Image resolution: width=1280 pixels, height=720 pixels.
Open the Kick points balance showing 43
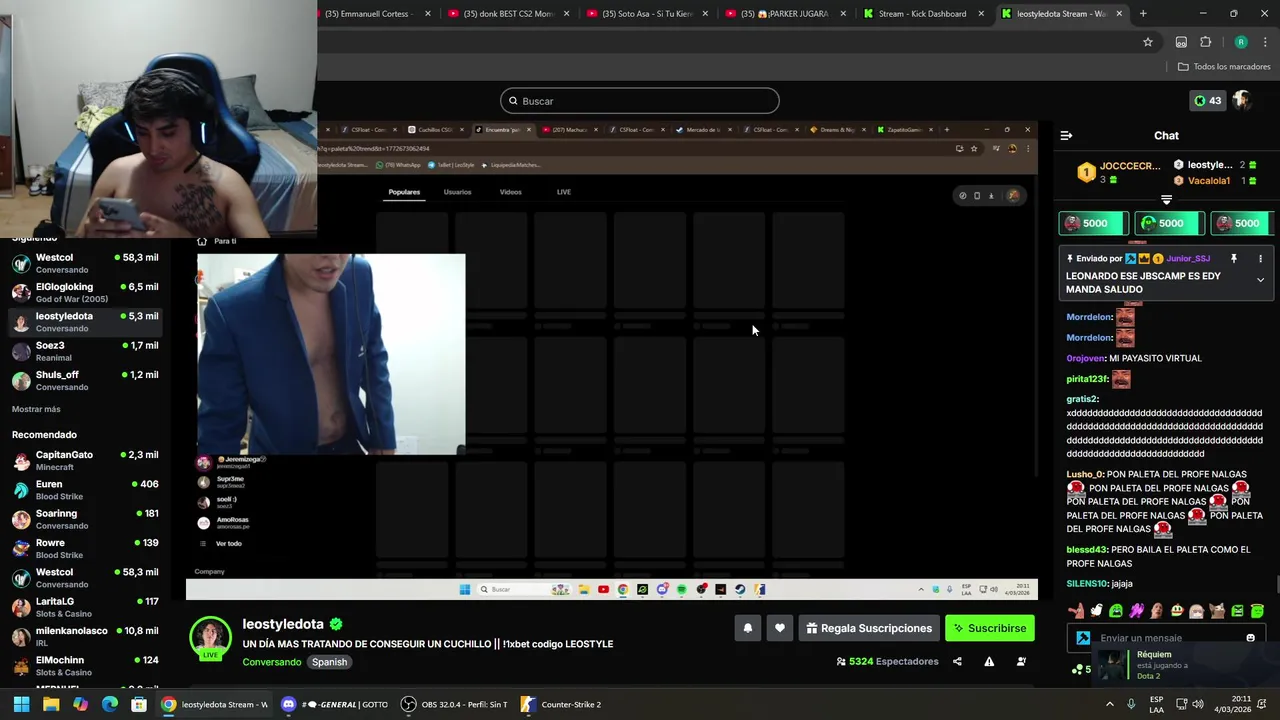tap(1207, 100)
